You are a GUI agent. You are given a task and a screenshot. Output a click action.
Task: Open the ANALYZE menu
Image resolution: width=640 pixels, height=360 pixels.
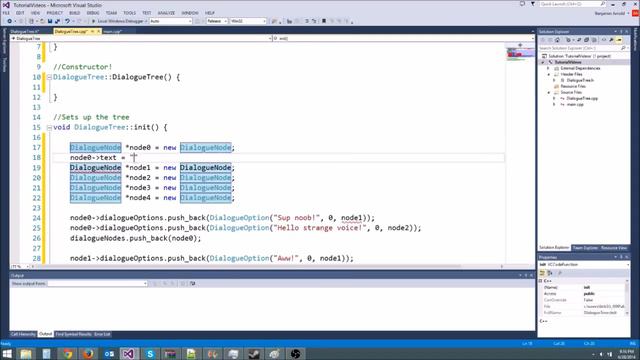(x=166, y=13)
